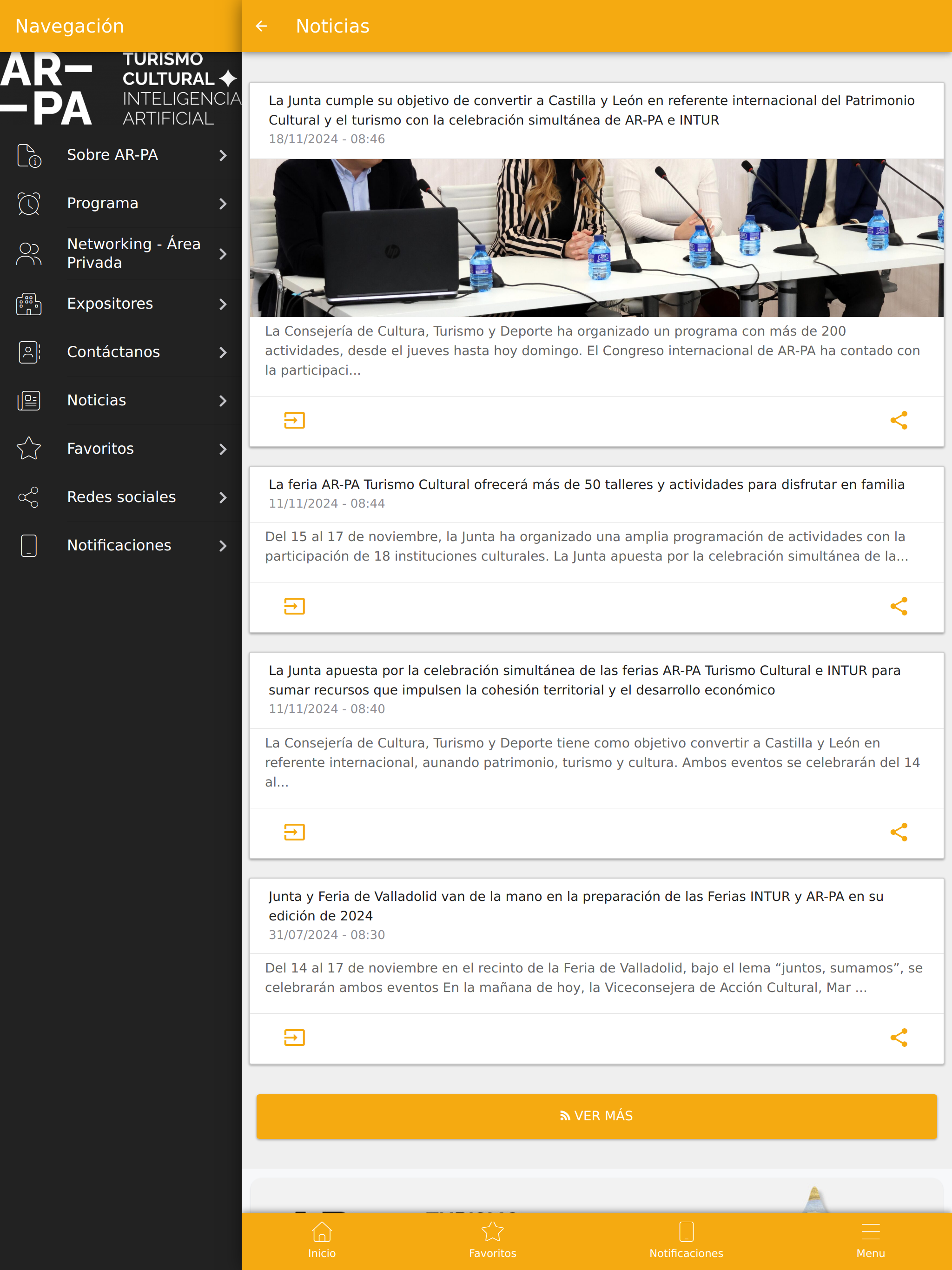Click headline about Patrimonio Cultural y turismo

point(591,110)
